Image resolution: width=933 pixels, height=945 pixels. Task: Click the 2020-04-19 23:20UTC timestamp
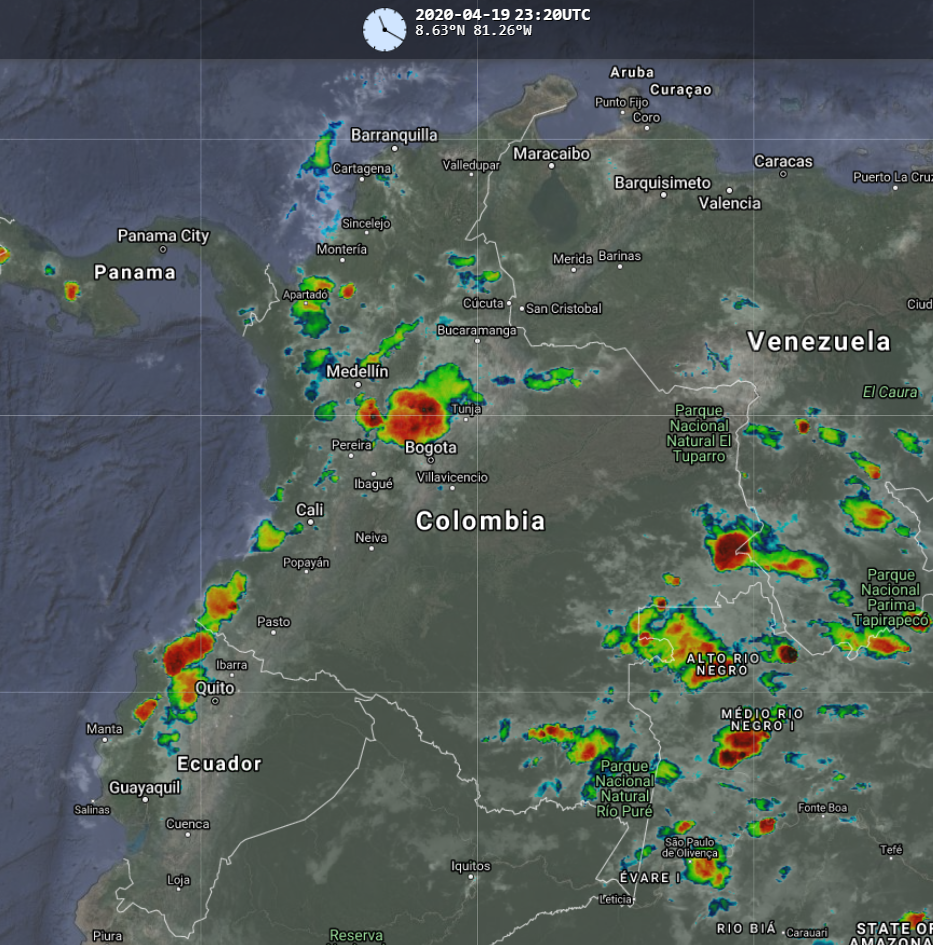tap(502, 15)
